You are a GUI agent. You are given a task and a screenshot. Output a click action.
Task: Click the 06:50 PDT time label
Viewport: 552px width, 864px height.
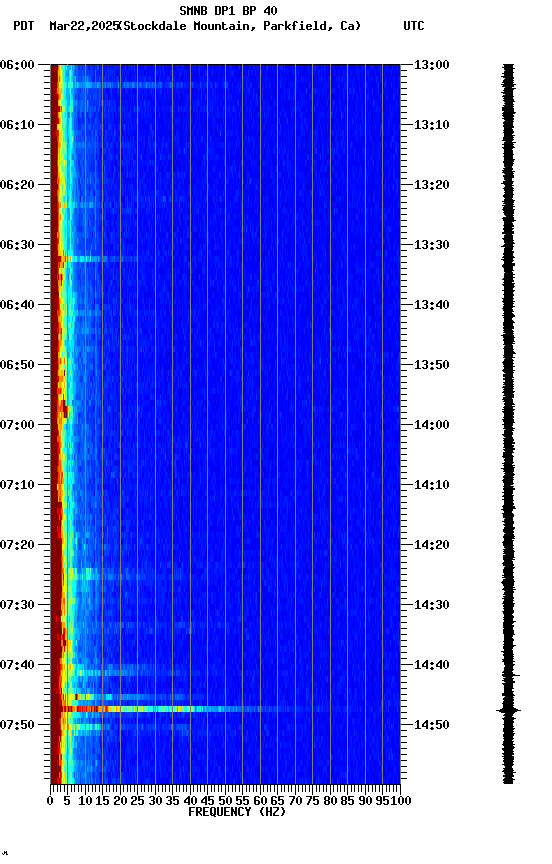click(17, 365)
